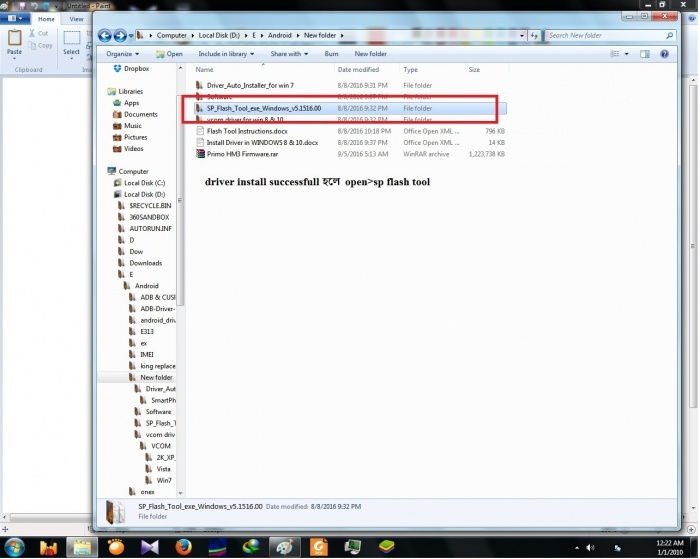The height and width of the screenshot is (559, 700).
Task: Open the Documents library
Action: (x=135, y=114)
